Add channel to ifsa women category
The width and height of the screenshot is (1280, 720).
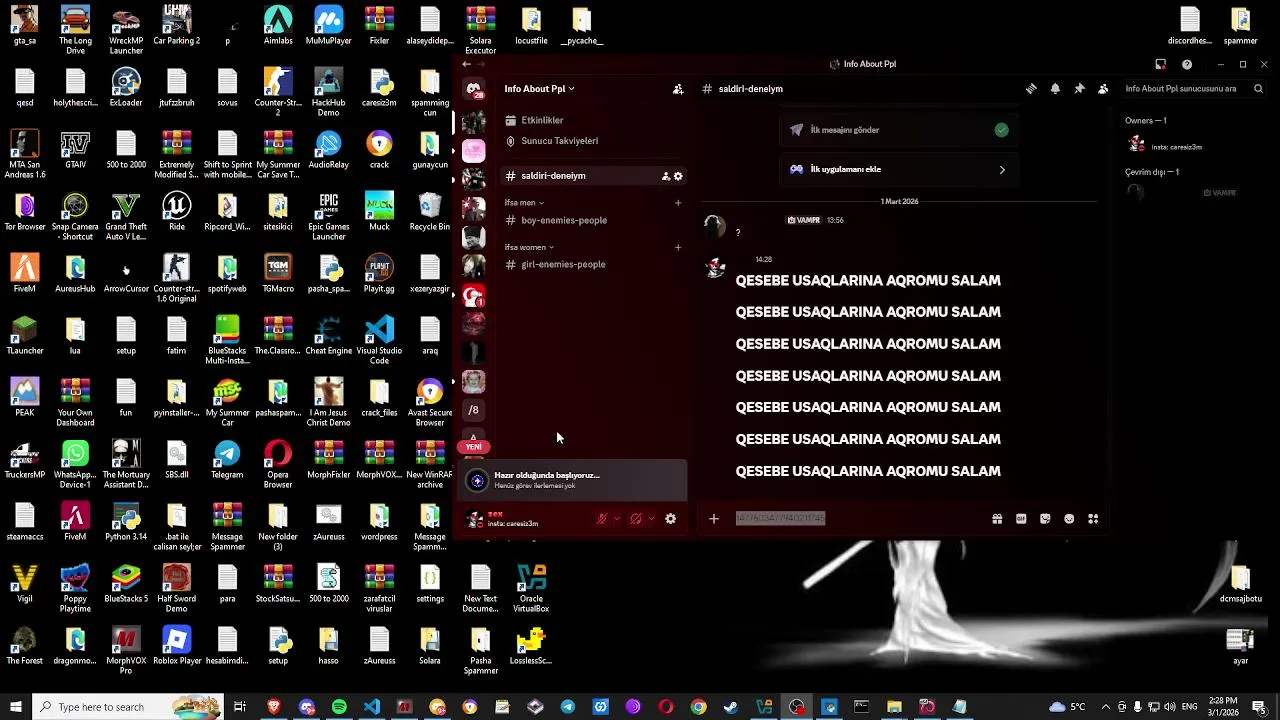pyautogui.click(x=678, y=247)
